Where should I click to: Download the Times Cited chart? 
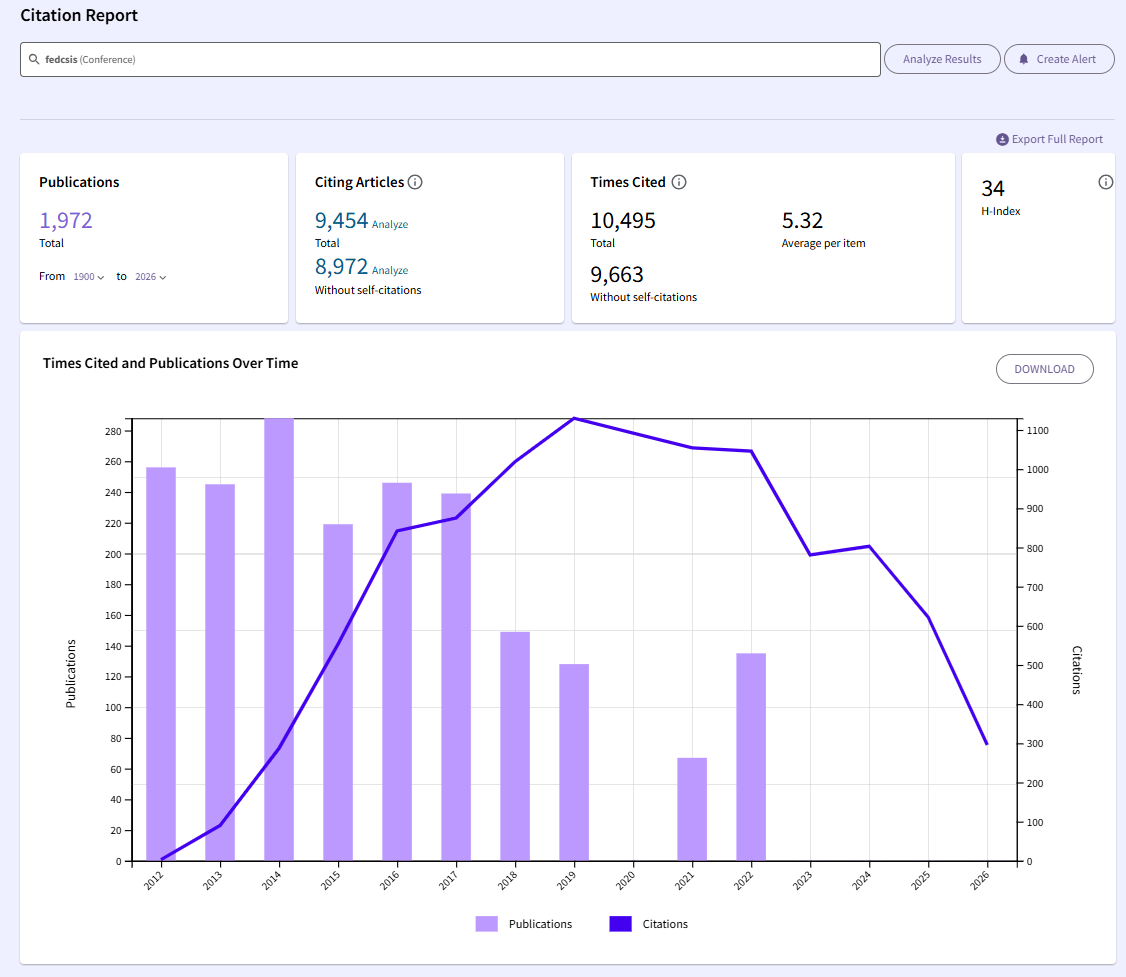click(1044, 369)
